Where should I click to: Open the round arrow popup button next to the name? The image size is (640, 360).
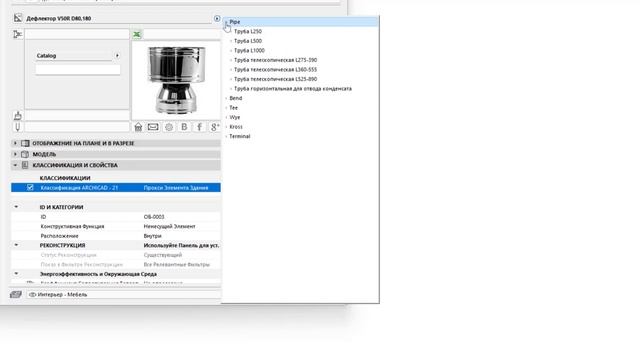click(x=217, y=18)
